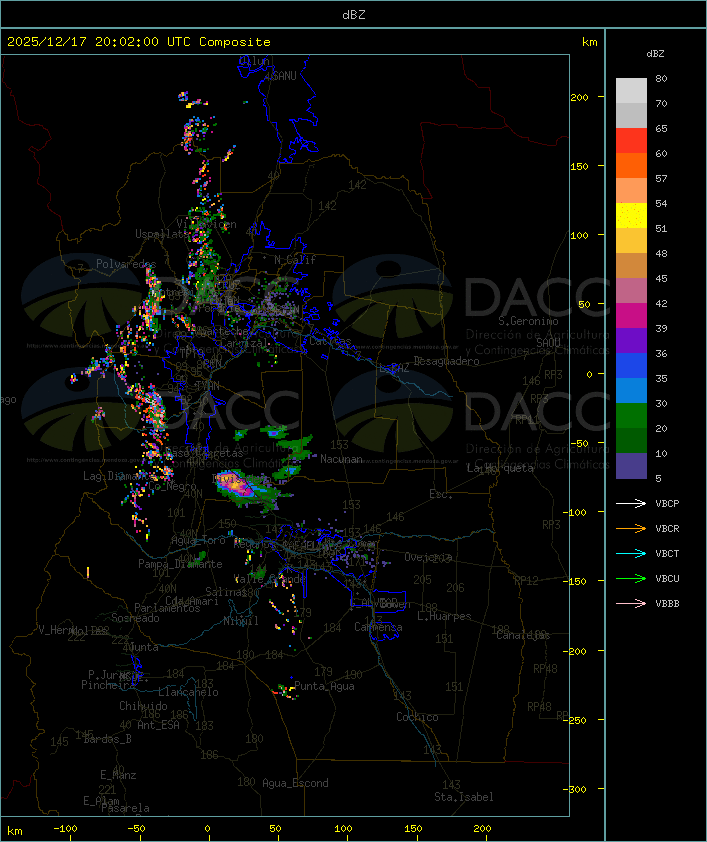This screenshot has height=842, width=707.
Task: Click the Sosneado map label
Action: click(x=135, y=619)
